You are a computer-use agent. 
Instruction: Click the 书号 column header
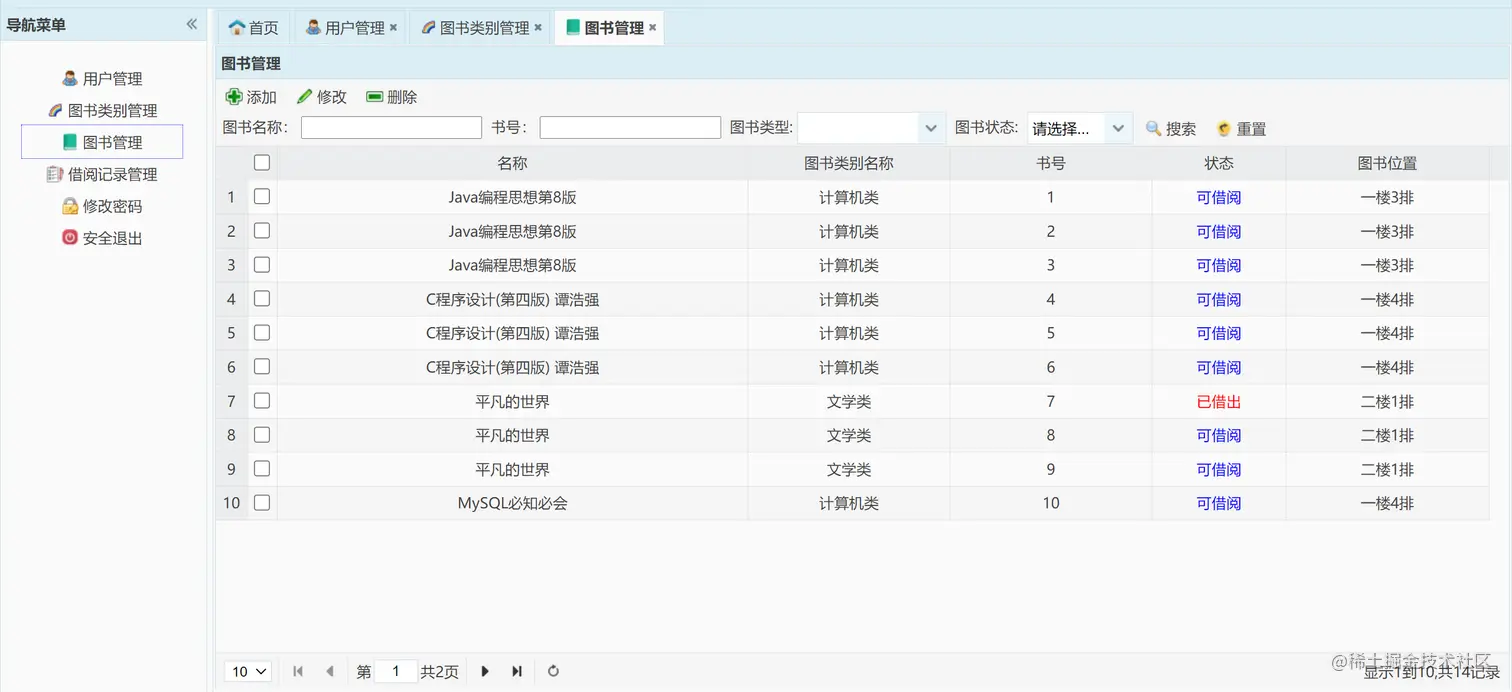point(1050,163)
